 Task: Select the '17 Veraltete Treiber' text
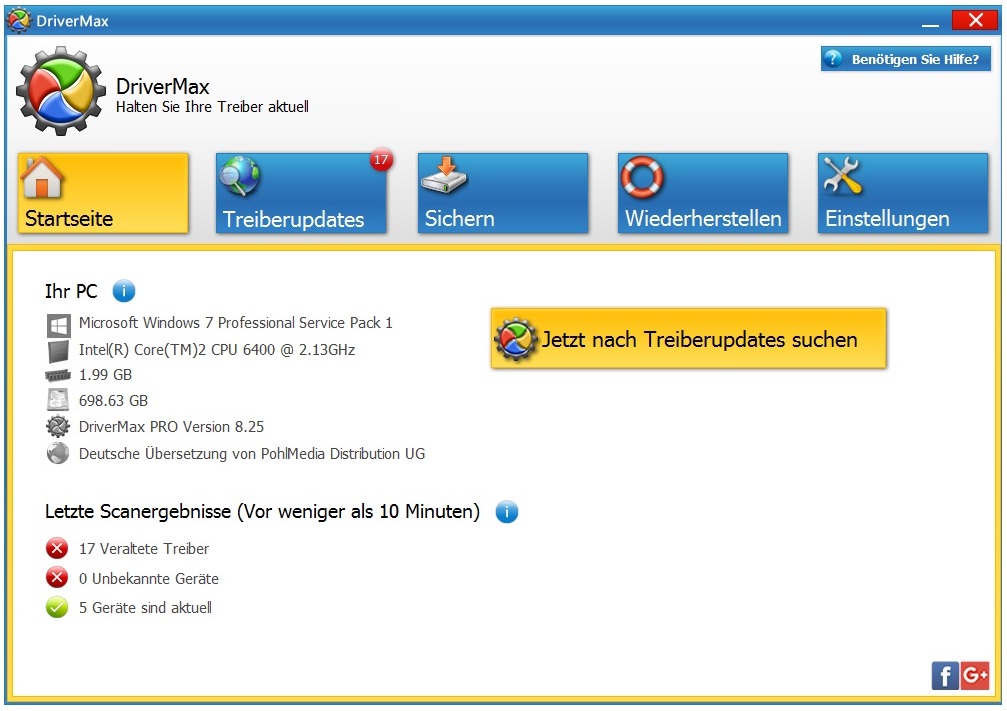pyautogui.click(x=144, y=549)
